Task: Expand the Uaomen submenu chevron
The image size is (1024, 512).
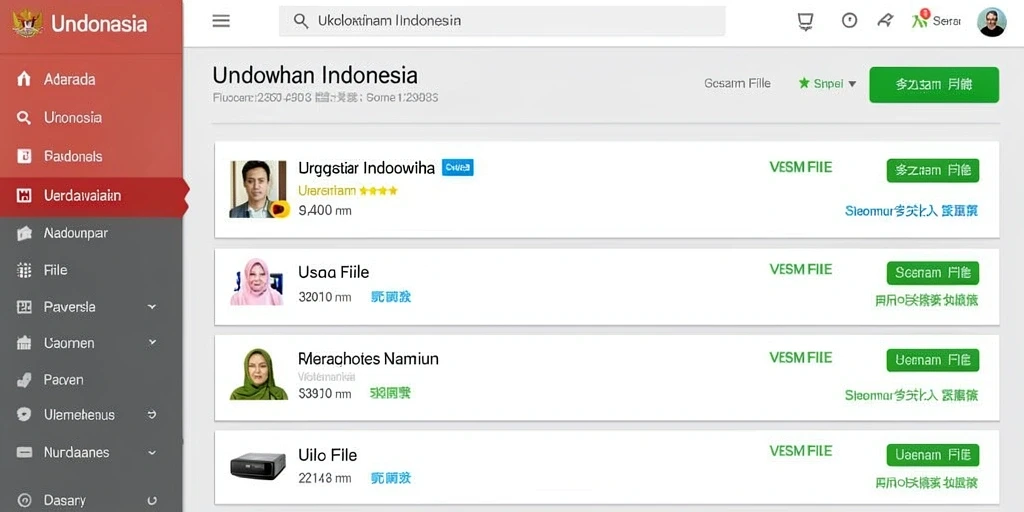Action: pos(152,342)
